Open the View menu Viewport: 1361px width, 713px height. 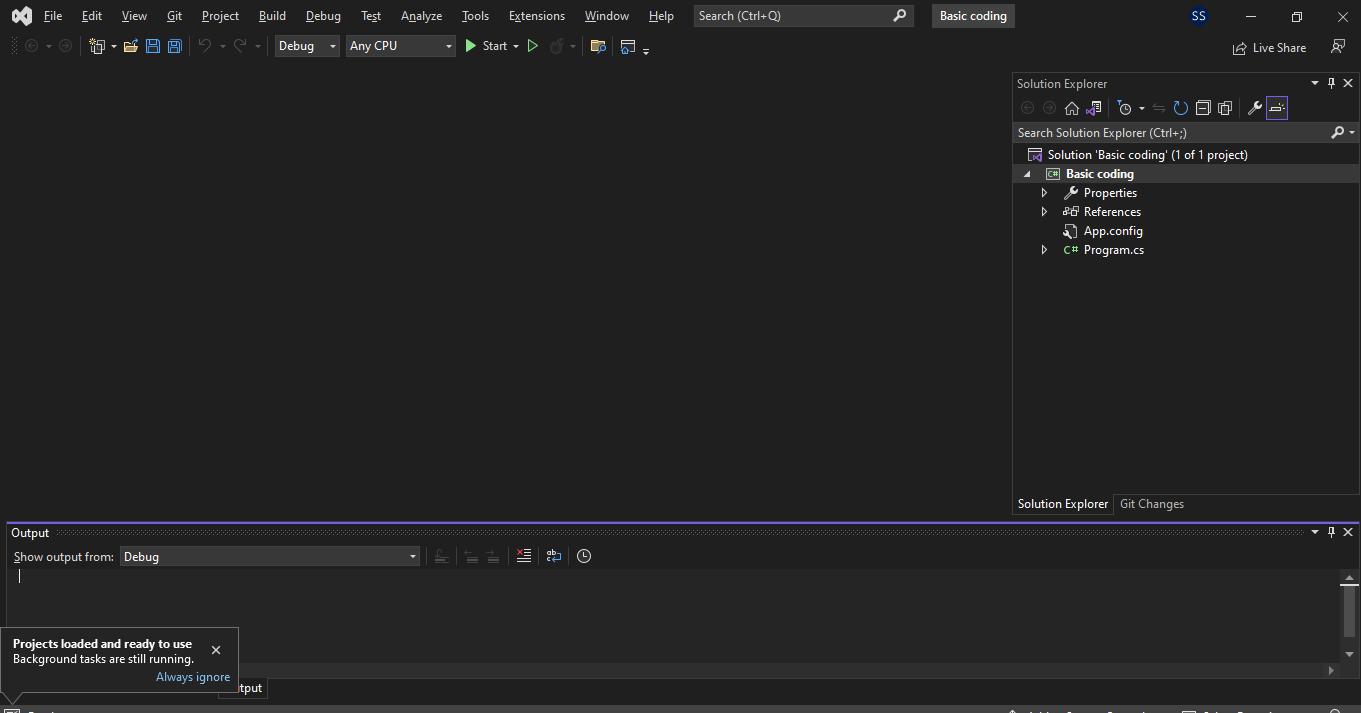coord(134,16)
